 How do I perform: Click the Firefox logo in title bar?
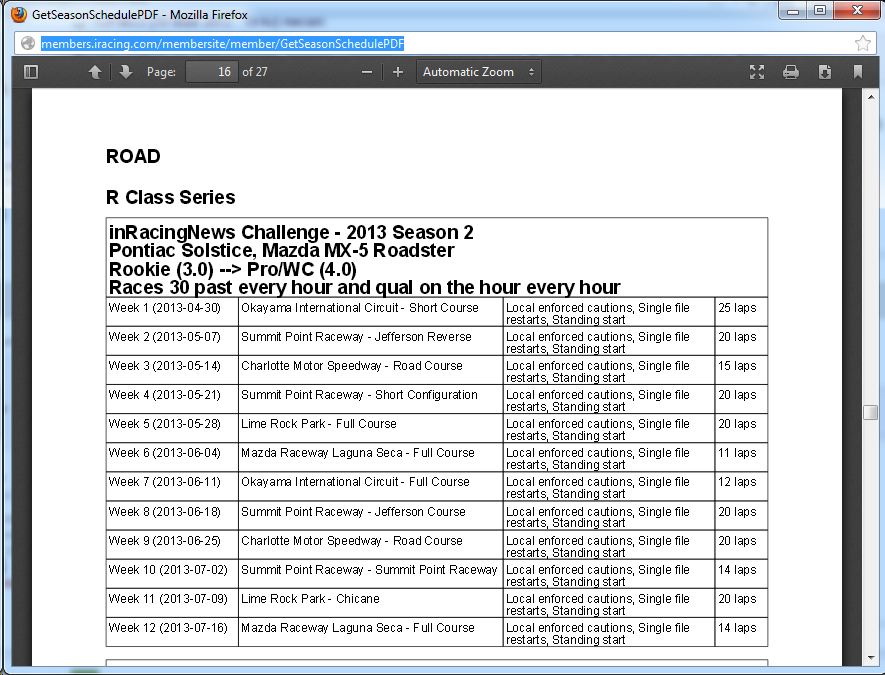18,14
